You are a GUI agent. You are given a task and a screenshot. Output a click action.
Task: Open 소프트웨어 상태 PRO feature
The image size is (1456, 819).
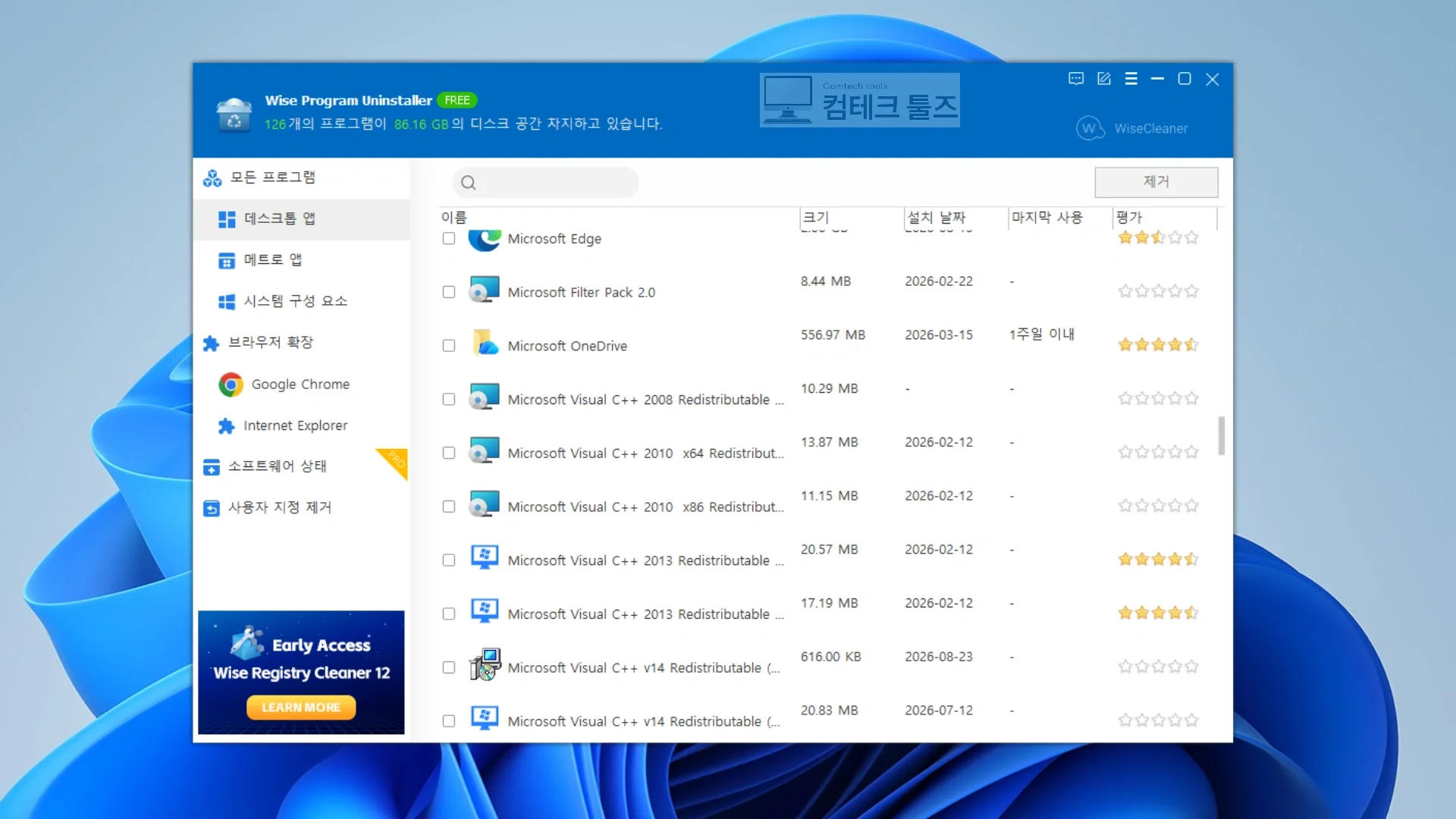click(x=301, y=466)
